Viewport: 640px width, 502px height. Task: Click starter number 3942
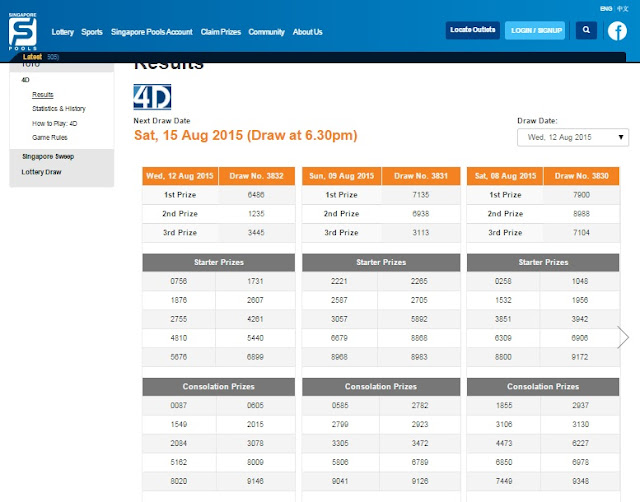click(x=580, y=319)
